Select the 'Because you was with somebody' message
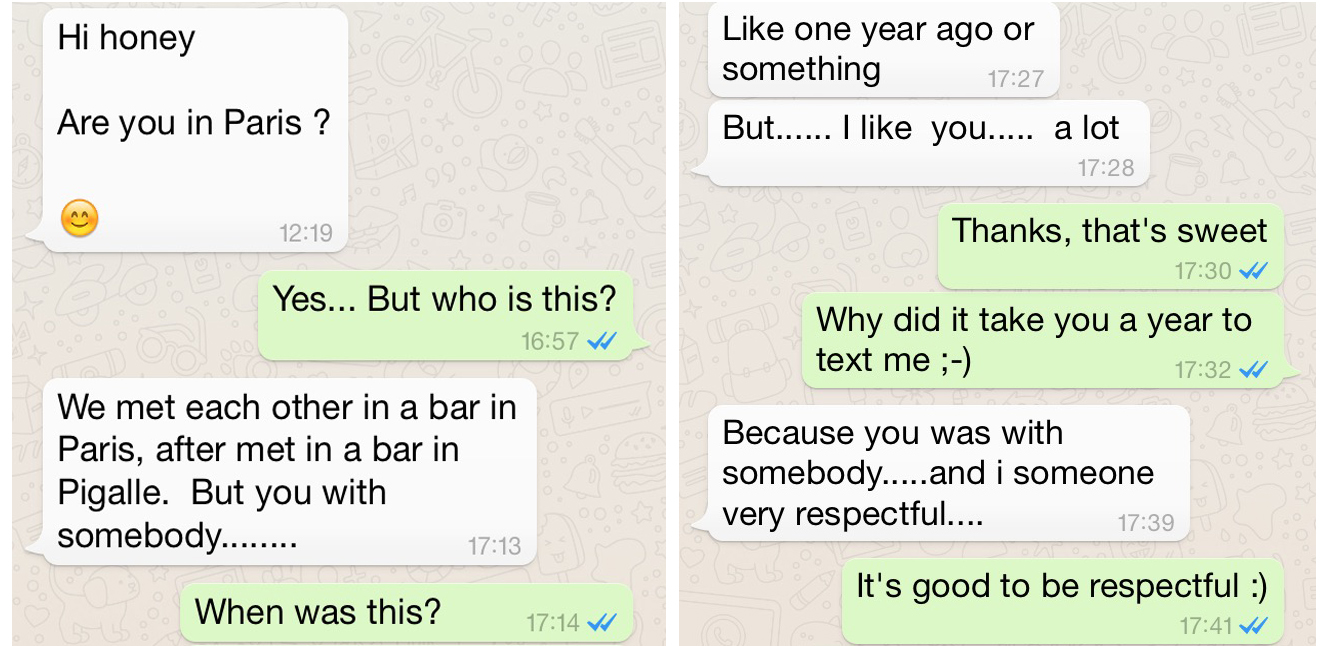This screenshot has height=646, width=1330. 946,473
